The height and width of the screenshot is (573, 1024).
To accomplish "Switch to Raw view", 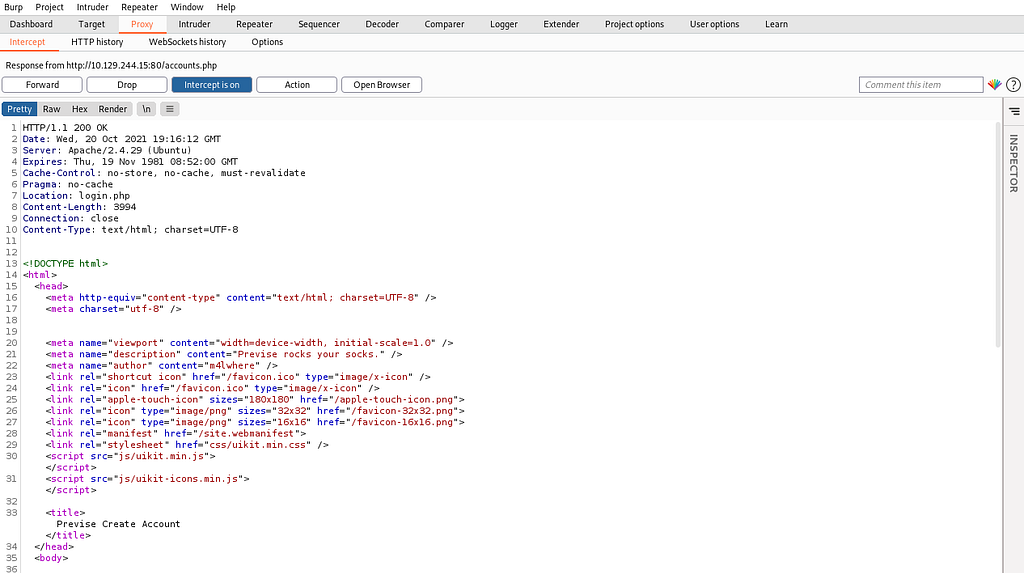I will (x=52, y=109).
